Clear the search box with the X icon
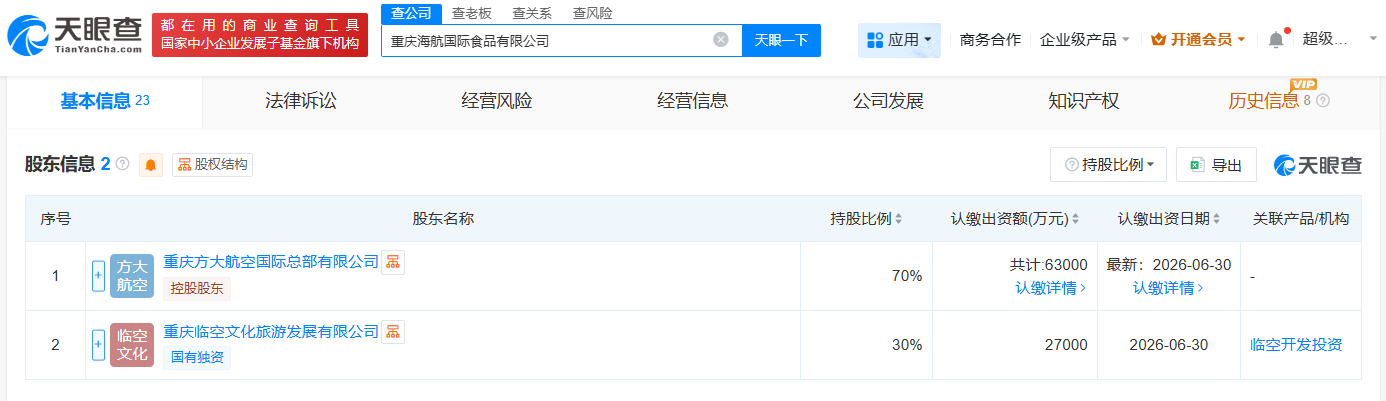The image size is (1386, 401). [720, 40]
